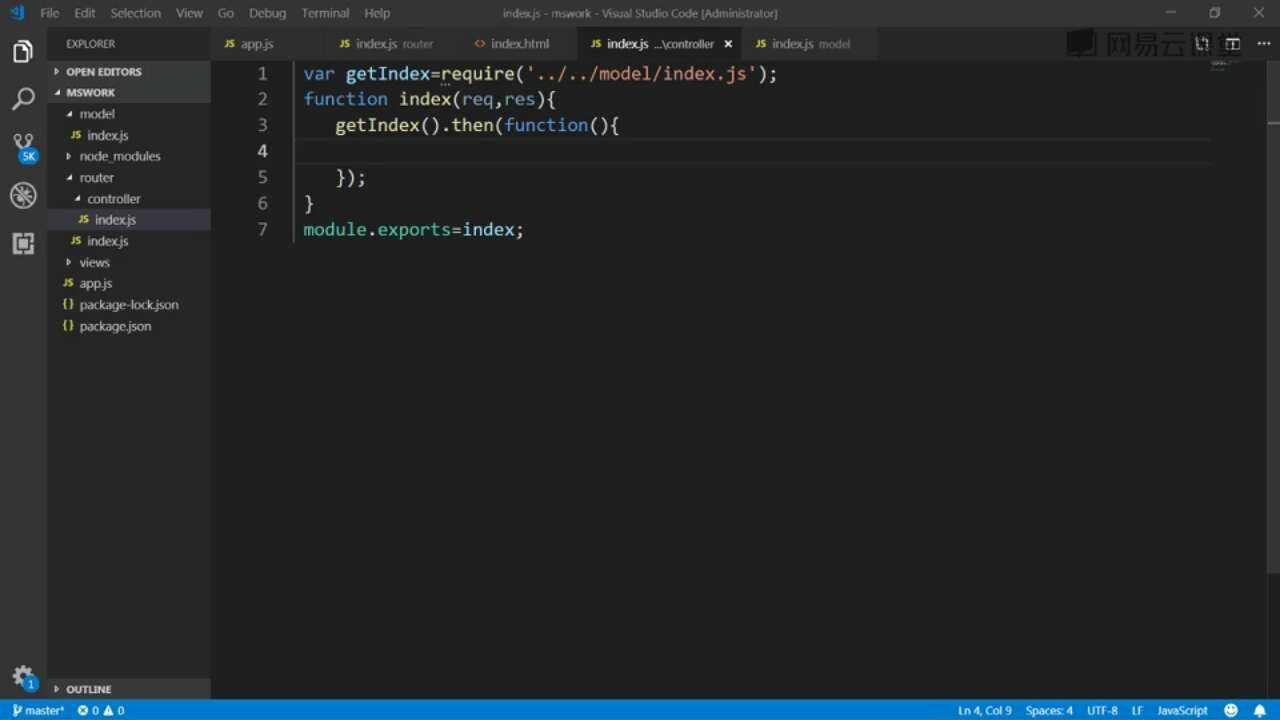Collapse the model folder
The height and width of the screenshot is (720, 1280).
pos(129,114)
